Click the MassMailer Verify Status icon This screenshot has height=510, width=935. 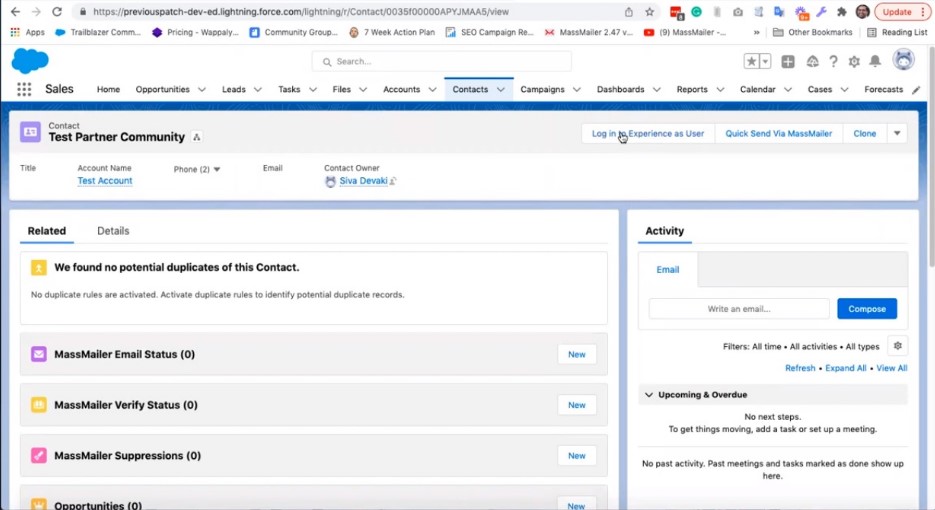tap(39, 405)
